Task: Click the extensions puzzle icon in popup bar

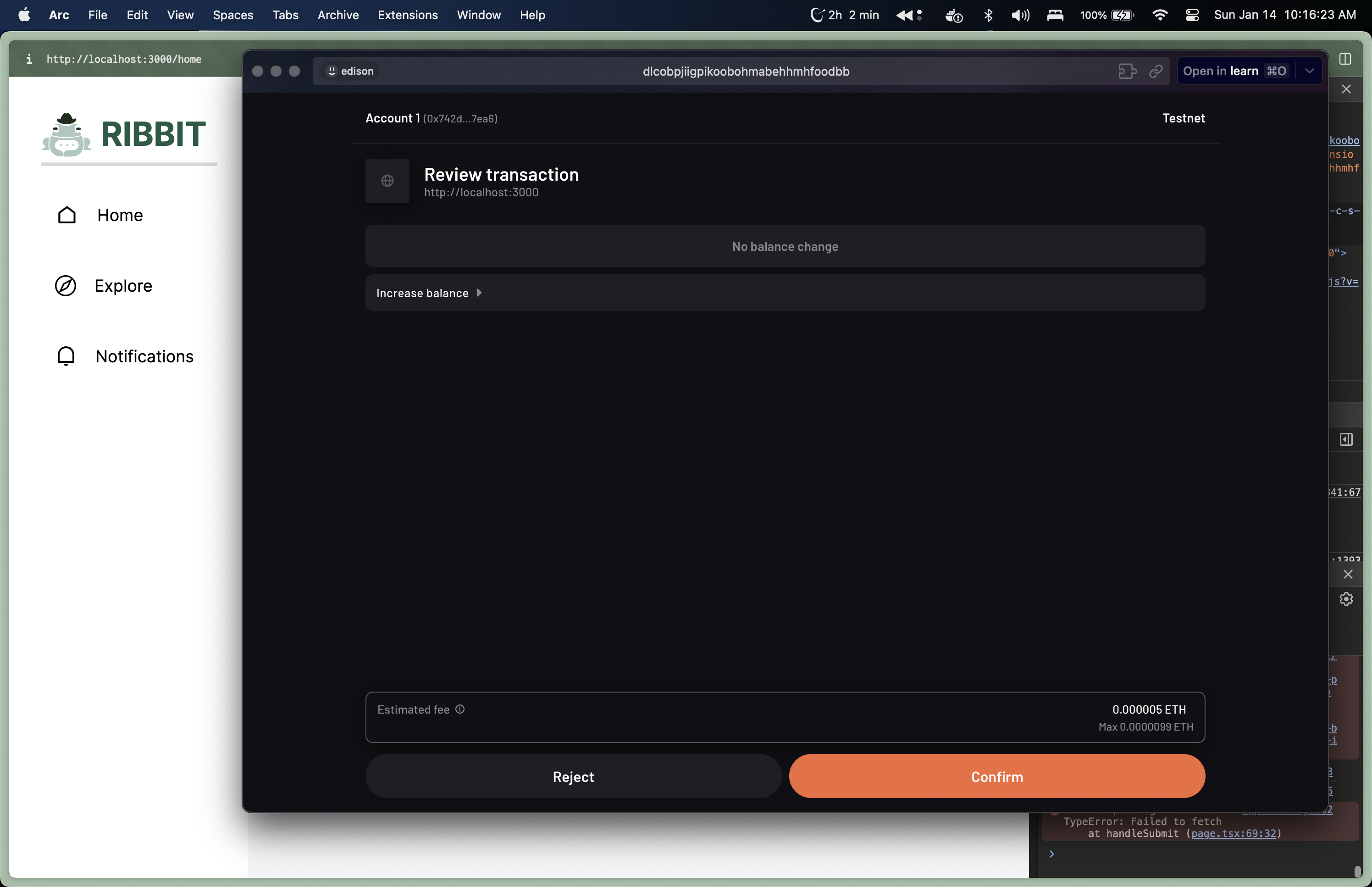Action: (x=1127, y=72)
